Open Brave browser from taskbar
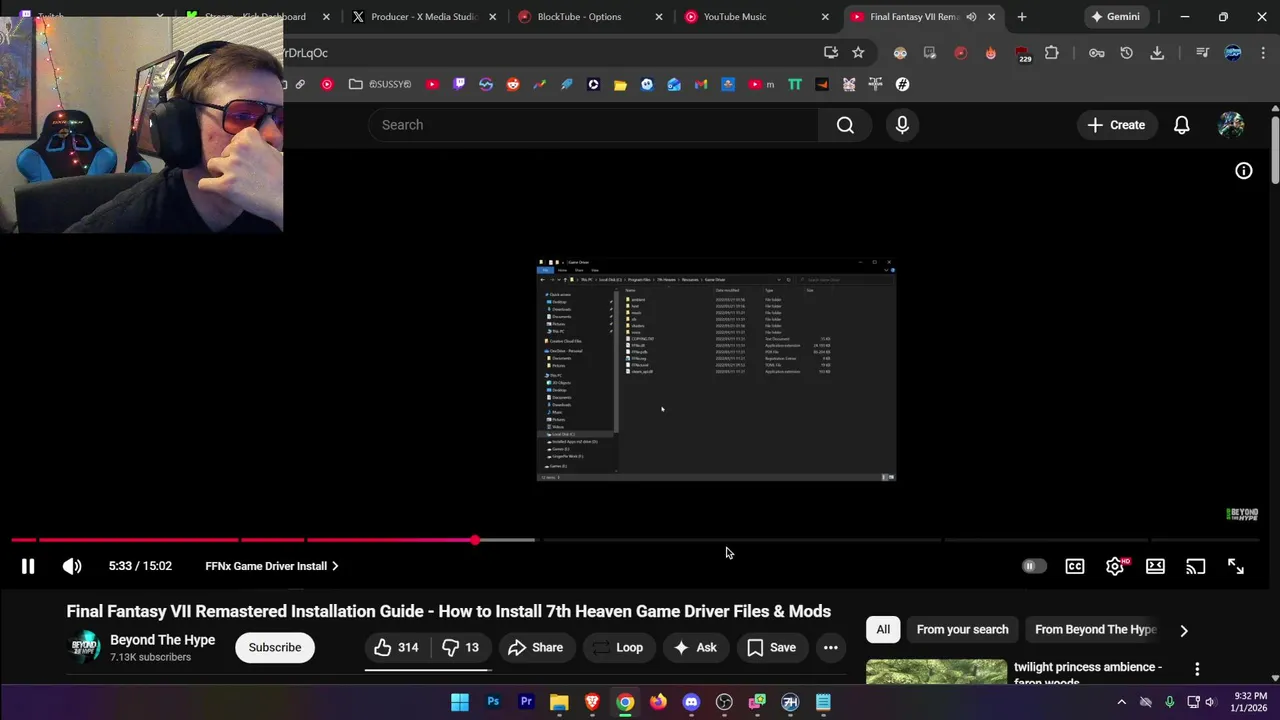 click(592, 702)
